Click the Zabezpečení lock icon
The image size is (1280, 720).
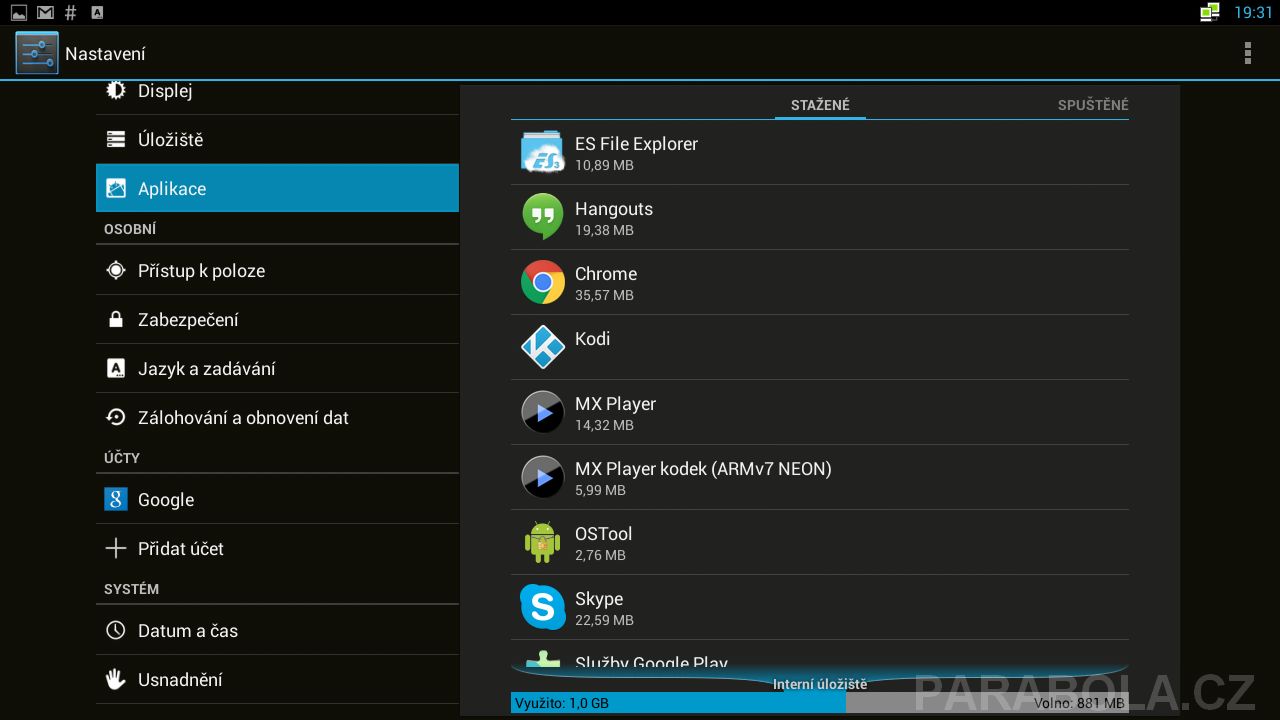(116, 319)
